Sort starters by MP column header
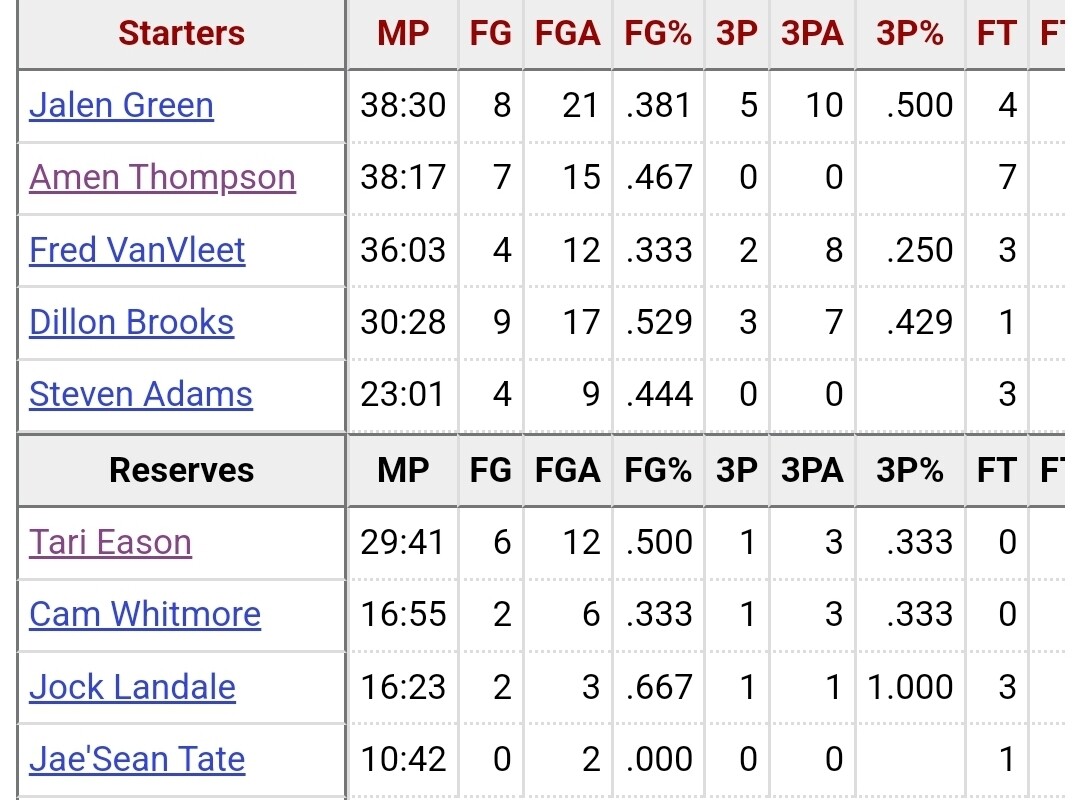 [403, 33]
